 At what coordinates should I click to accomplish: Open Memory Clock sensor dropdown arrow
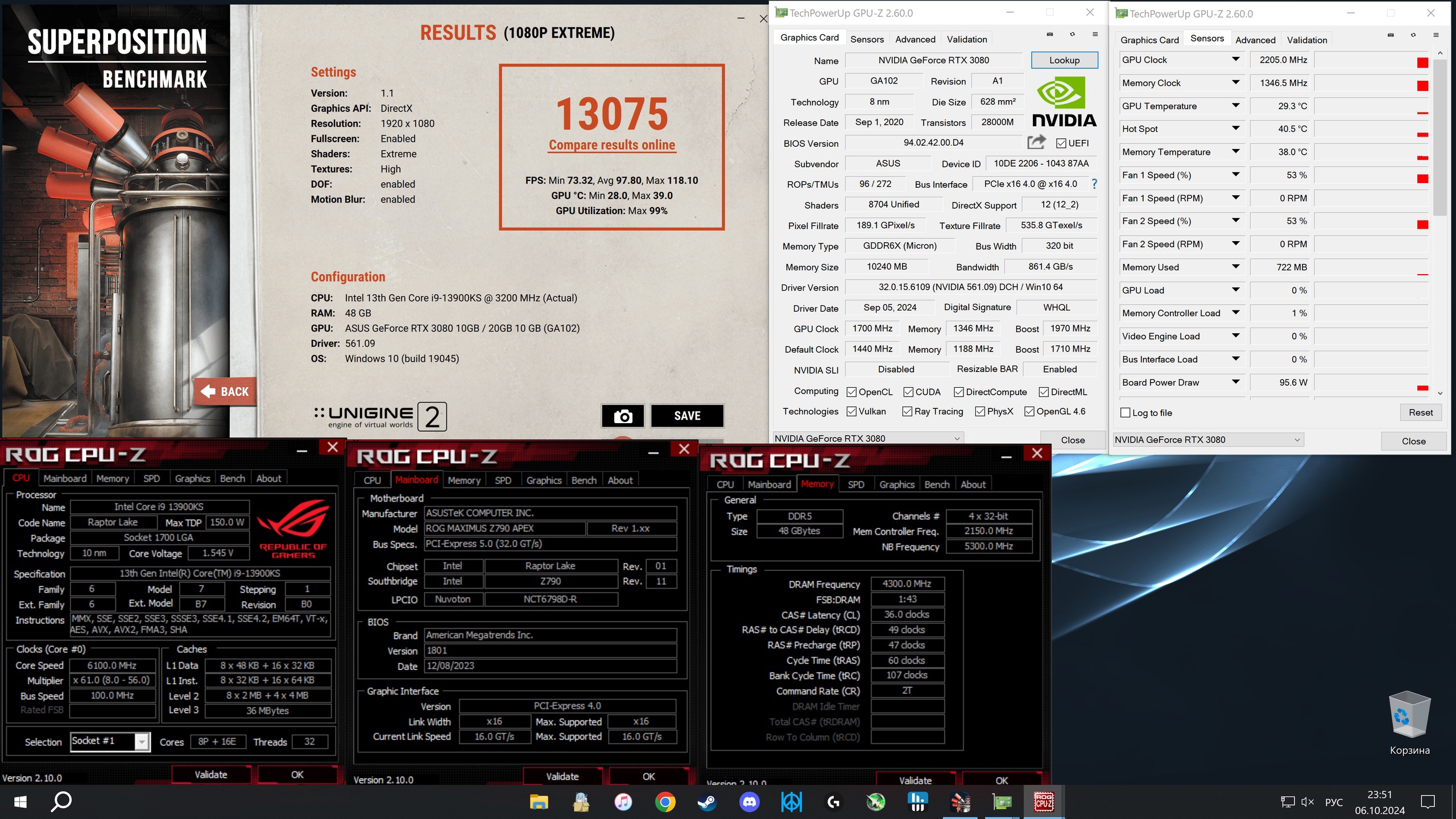pos(1235,82)
